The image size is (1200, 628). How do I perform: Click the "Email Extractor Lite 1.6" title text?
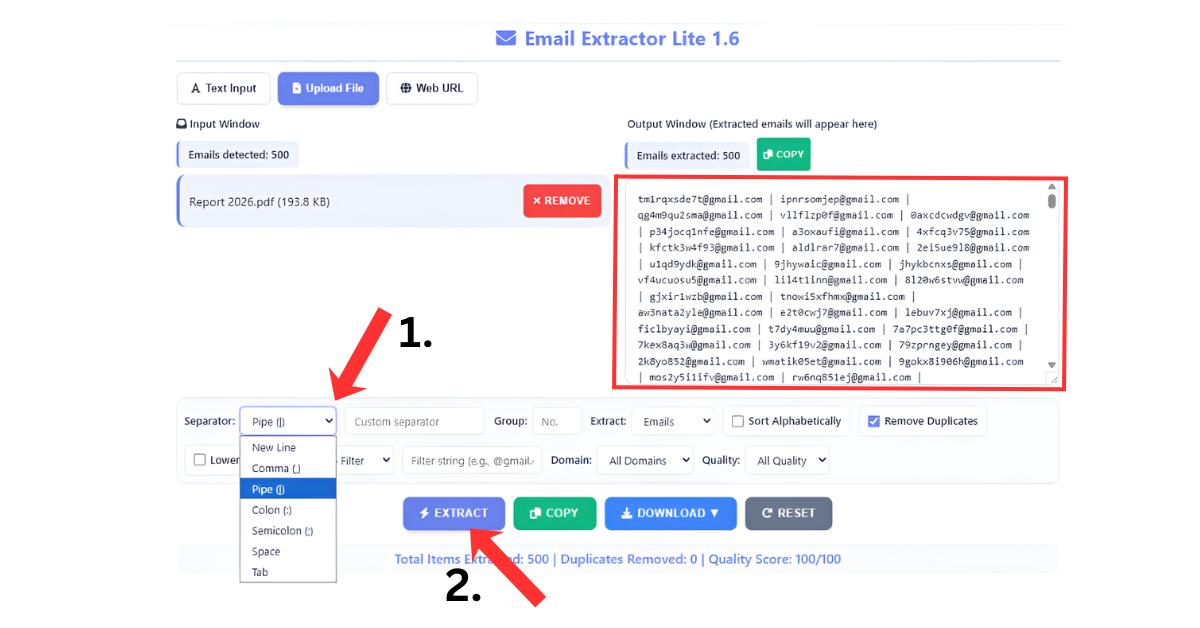632,39
